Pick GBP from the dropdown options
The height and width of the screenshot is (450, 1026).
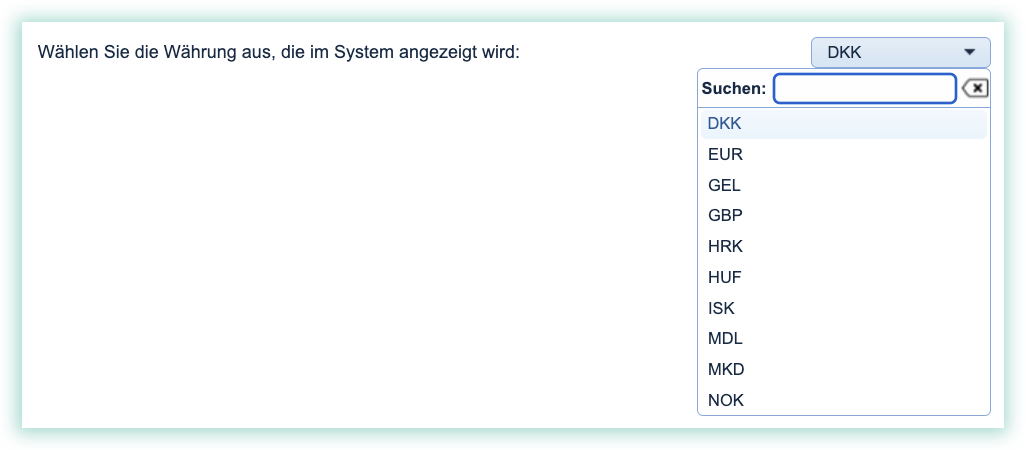[x=724, y=216]
